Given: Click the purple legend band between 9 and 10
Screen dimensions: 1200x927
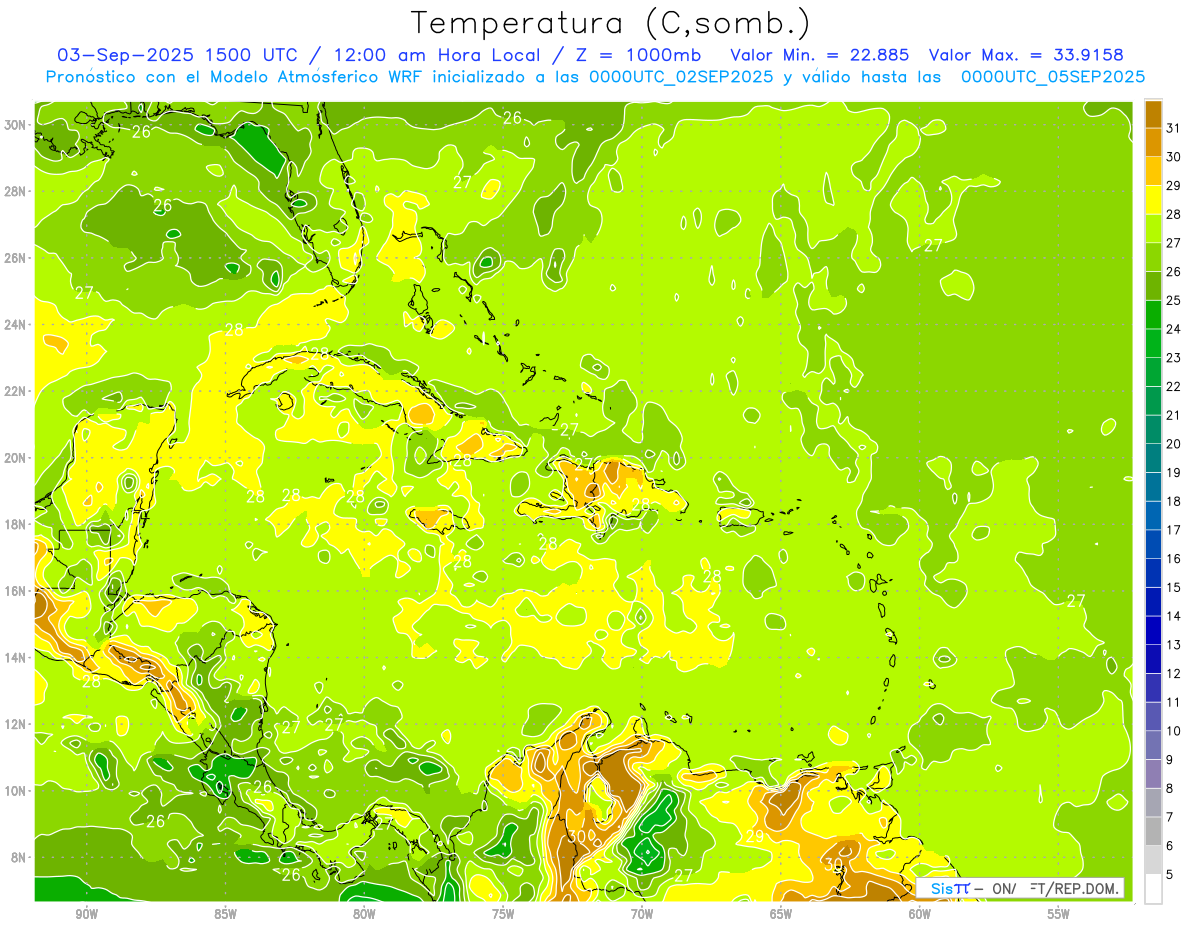Looking at the screenshot, I should (1153, 745).
